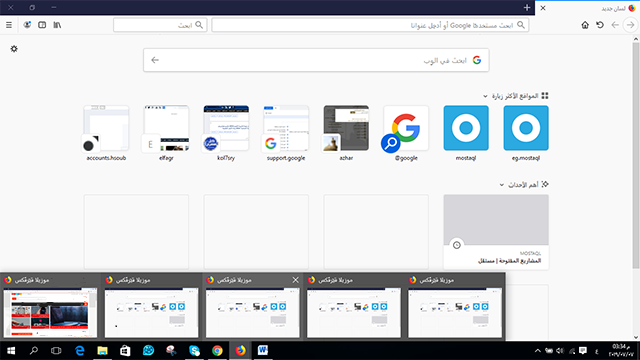Click the small ابحث search box
640x360 pixels.
(160, 25)
